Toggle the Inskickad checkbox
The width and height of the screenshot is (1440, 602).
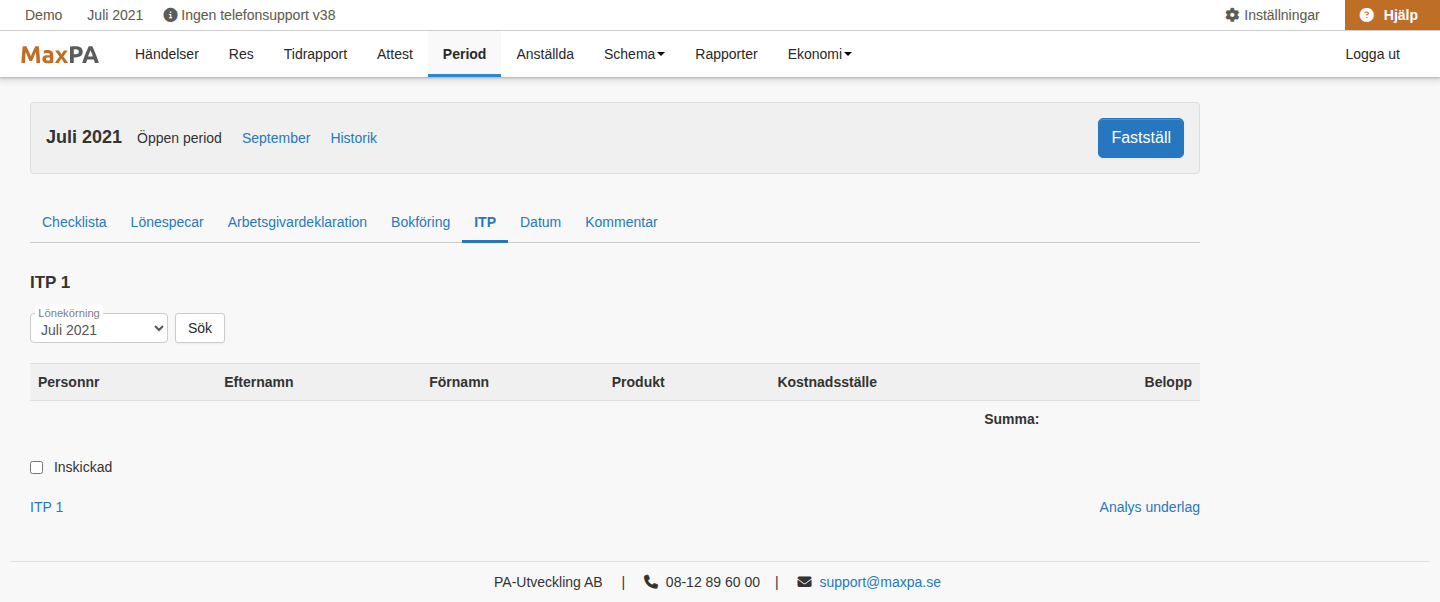37,467
